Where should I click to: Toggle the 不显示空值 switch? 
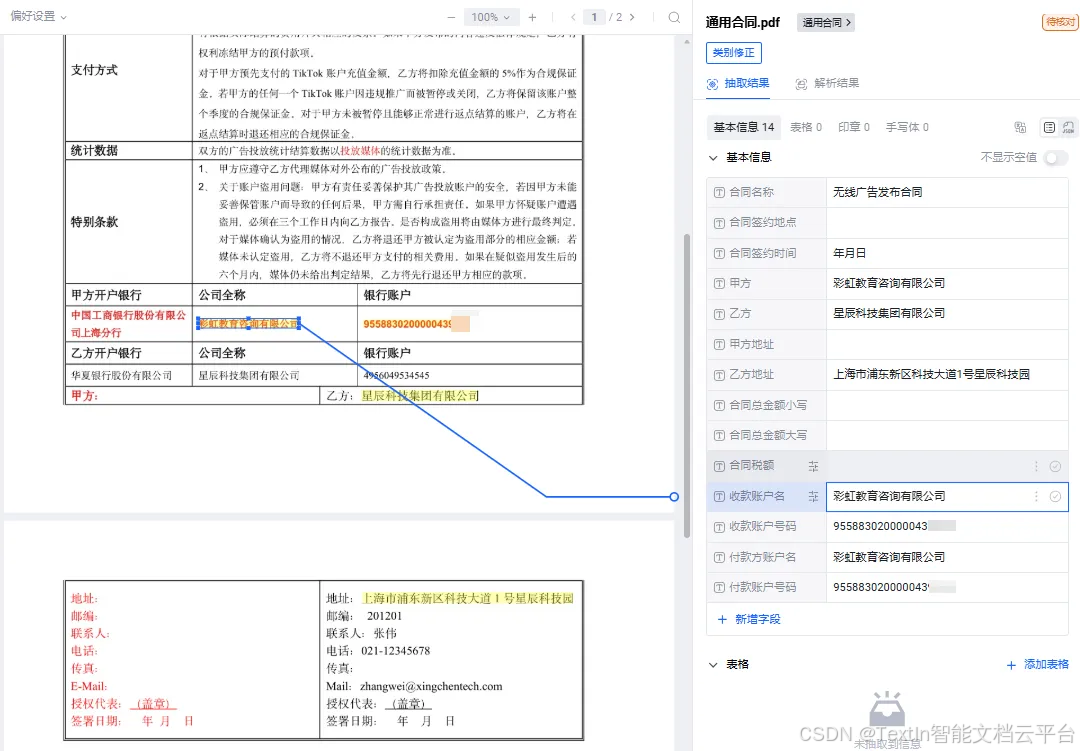1055,158
